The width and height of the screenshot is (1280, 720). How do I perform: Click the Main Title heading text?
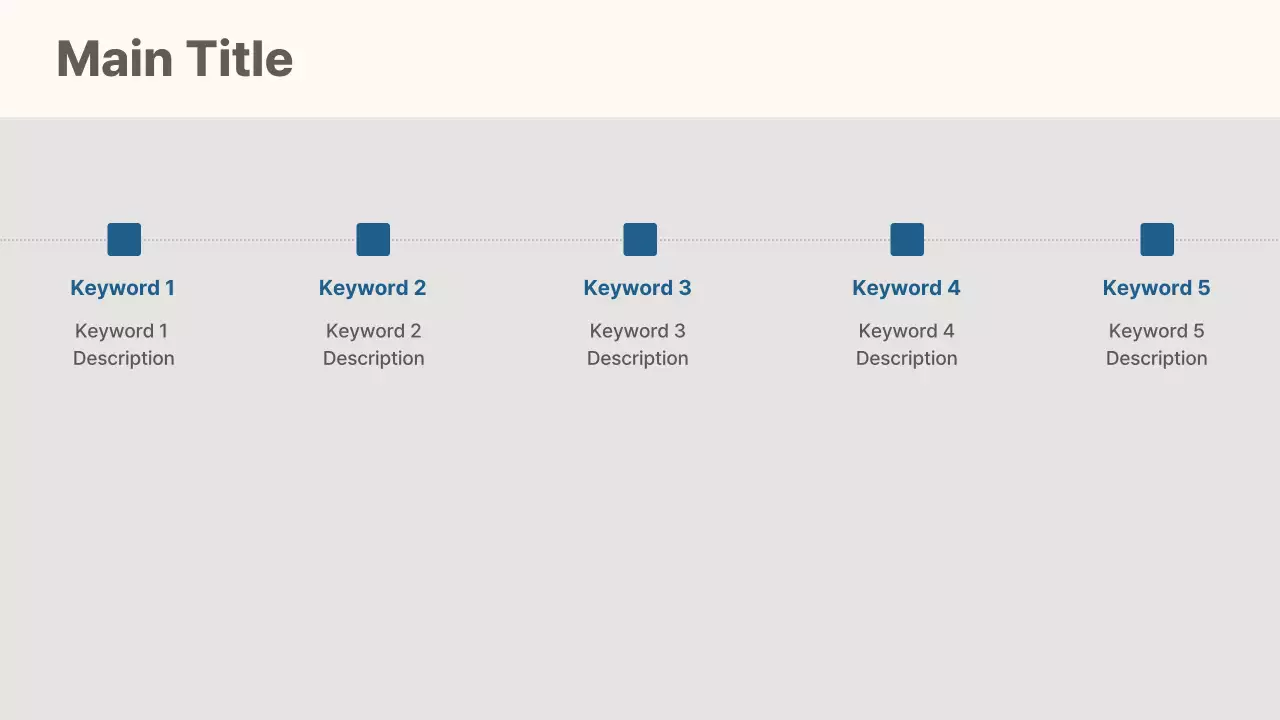174,59
